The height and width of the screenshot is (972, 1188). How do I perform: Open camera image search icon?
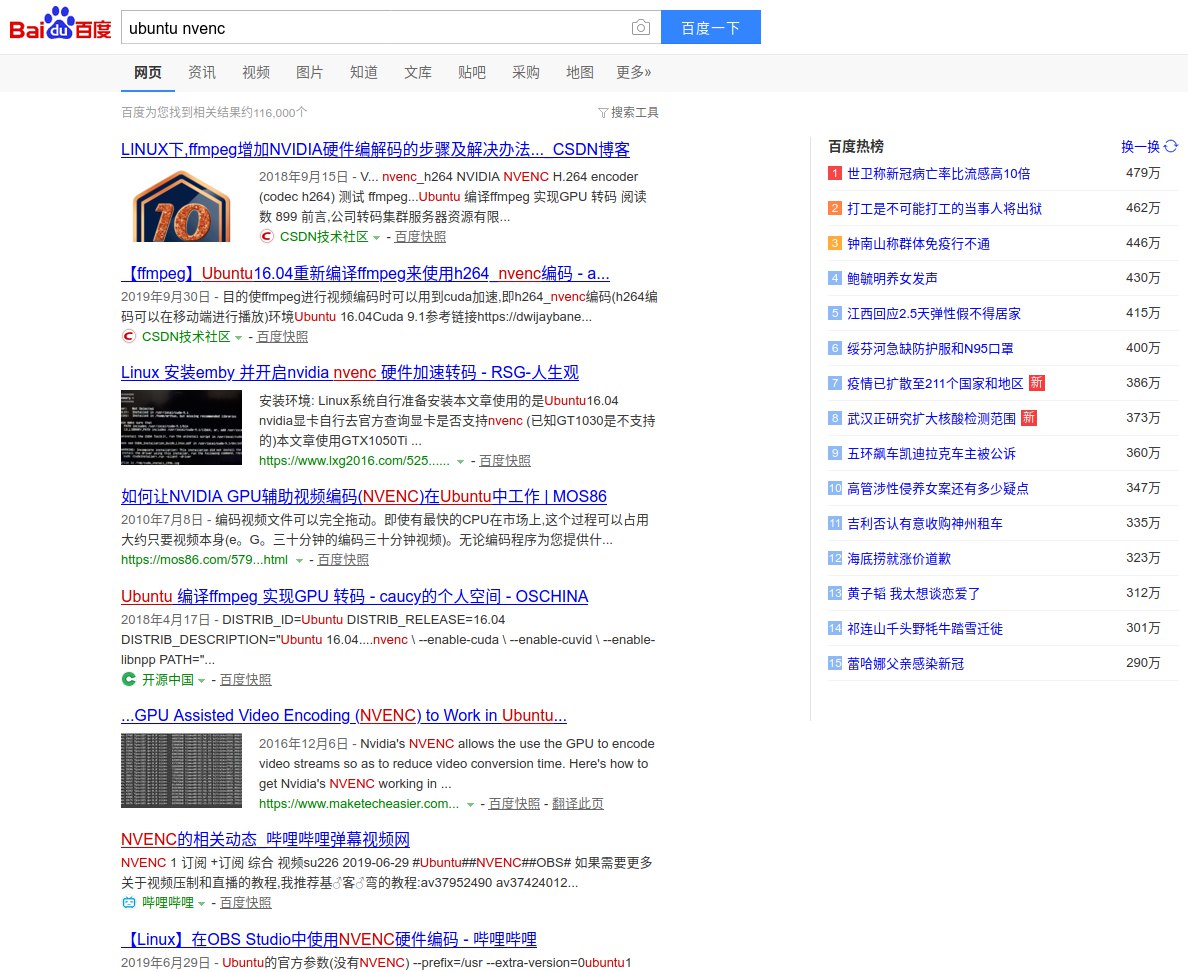point(640,28)
